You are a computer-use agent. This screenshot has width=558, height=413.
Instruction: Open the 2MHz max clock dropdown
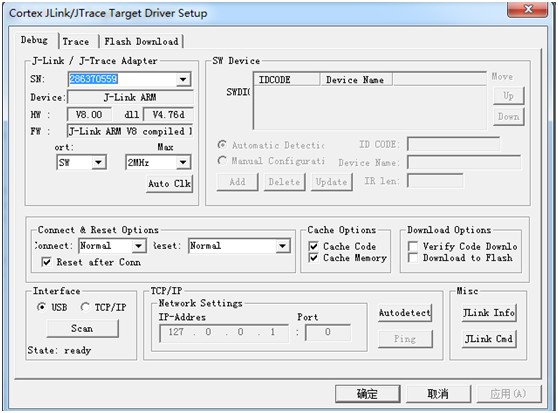click(183, 163)
